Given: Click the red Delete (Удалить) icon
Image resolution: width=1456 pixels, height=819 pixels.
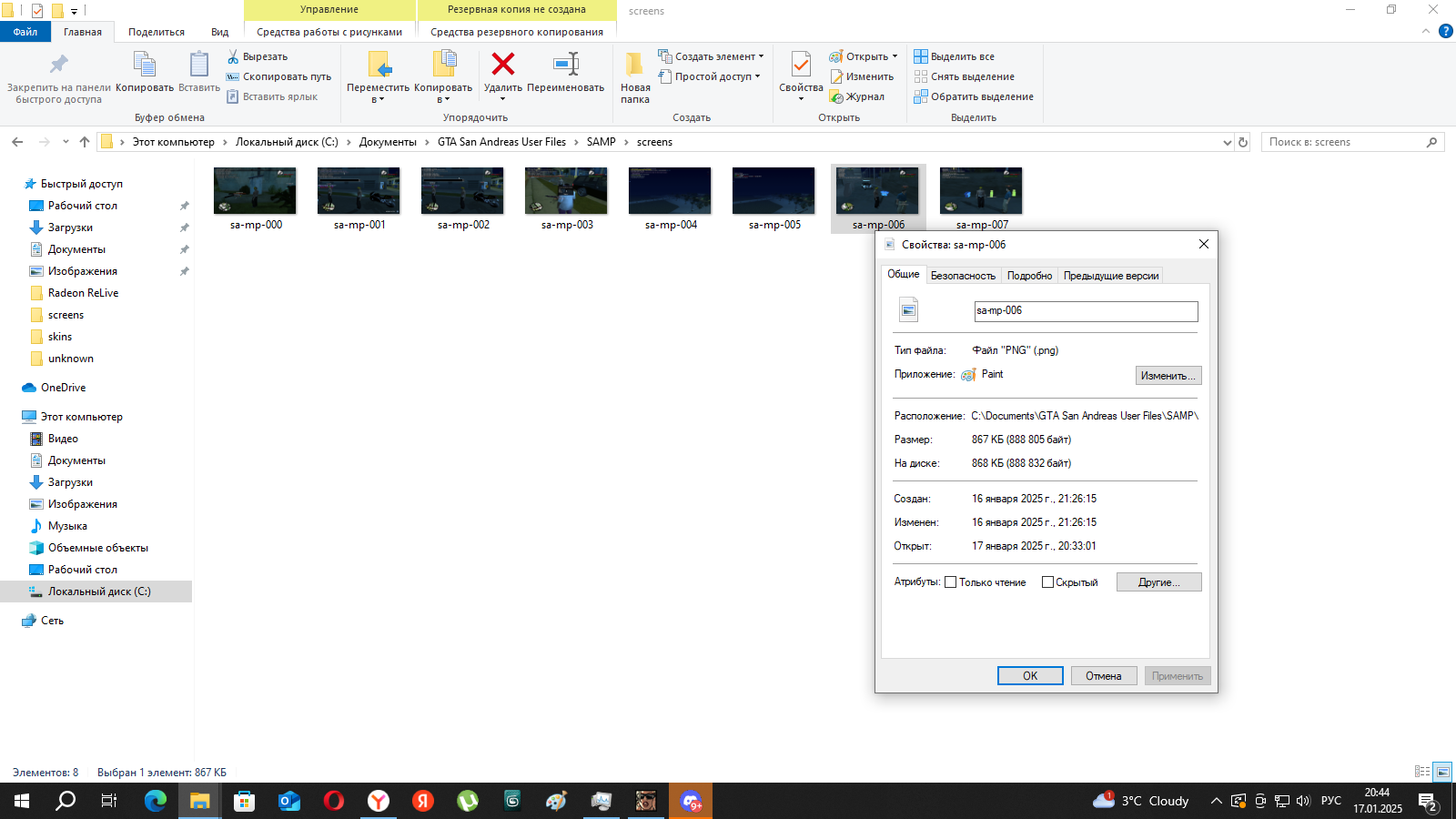Looking at the screenshot, I should click(x=502, y=65).
